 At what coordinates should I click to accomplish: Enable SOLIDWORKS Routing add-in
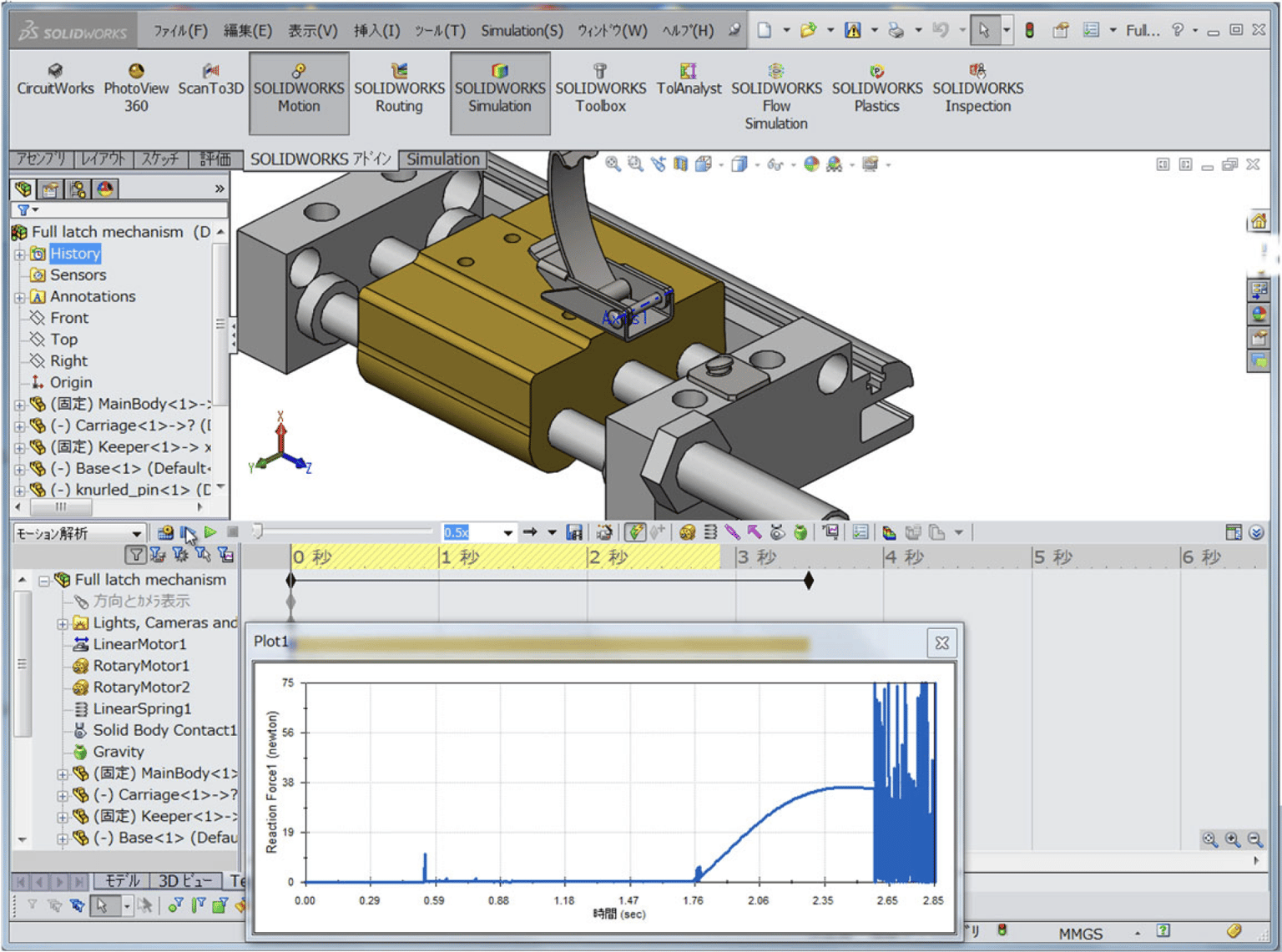[x=399, y=88]
